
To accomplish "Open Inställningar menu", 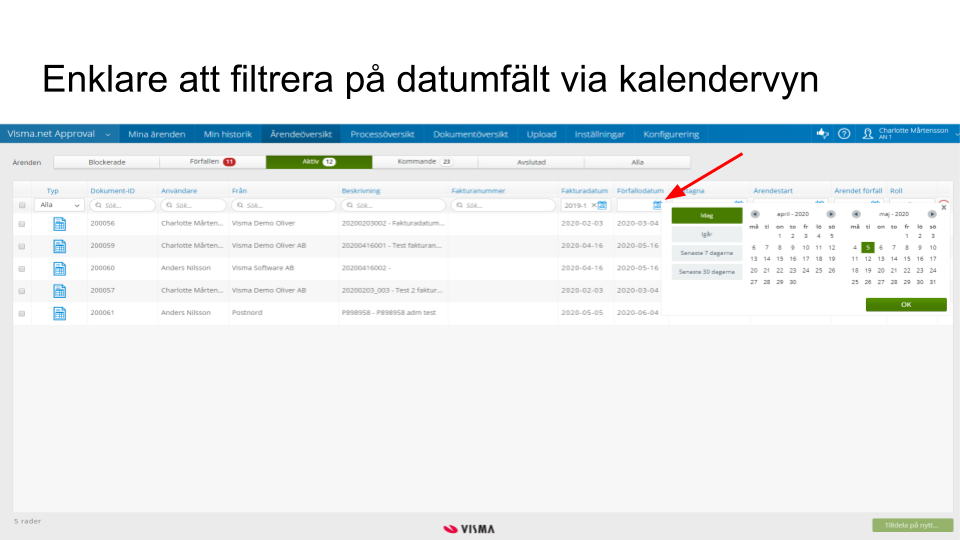I will pyautogui.click(x=599, y=134).
